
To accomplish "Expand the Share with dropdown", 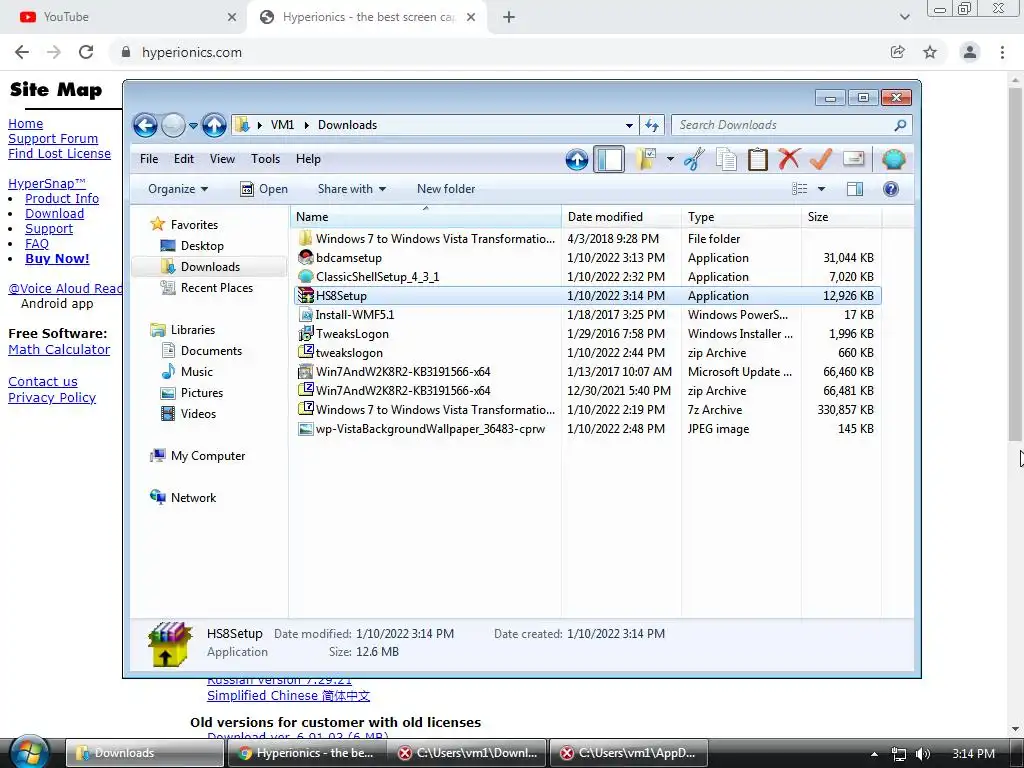I will tap(351, 189).
